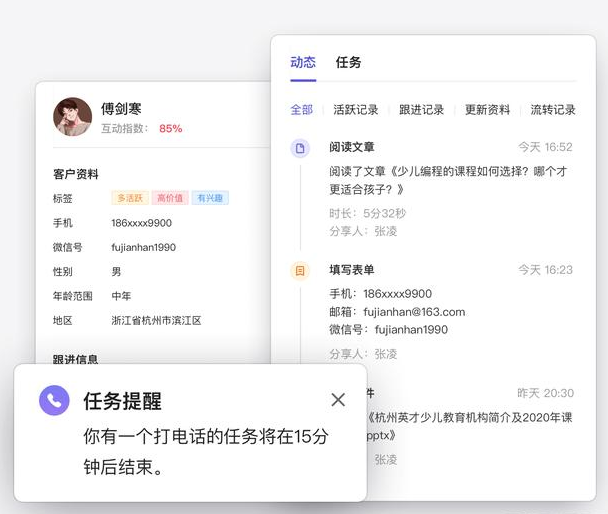Open 傅剑寒's profile avatar
This screenshot has width=608, height=514.
coord(72,117)
